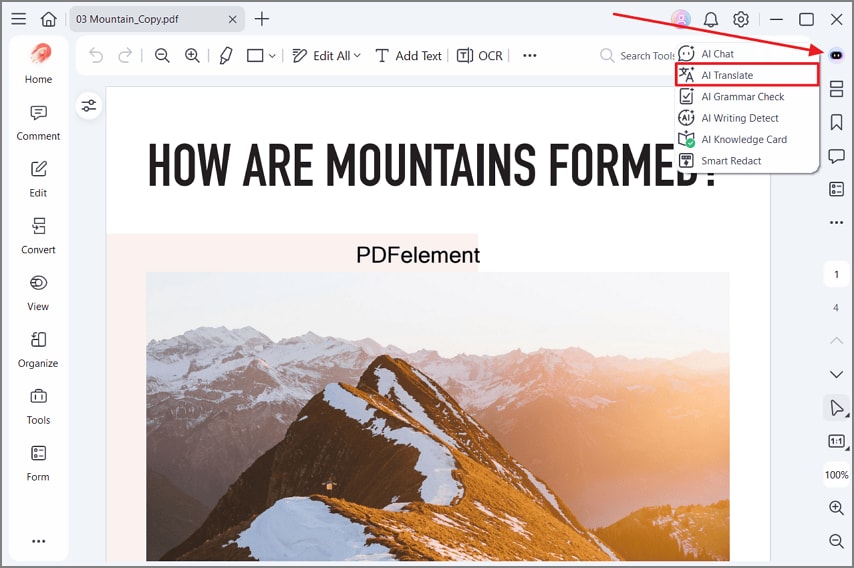Screen dimensions: 854x568
Task: Select the highlighter pen tool
Action: pyautogui.click(x=226, y=56)
